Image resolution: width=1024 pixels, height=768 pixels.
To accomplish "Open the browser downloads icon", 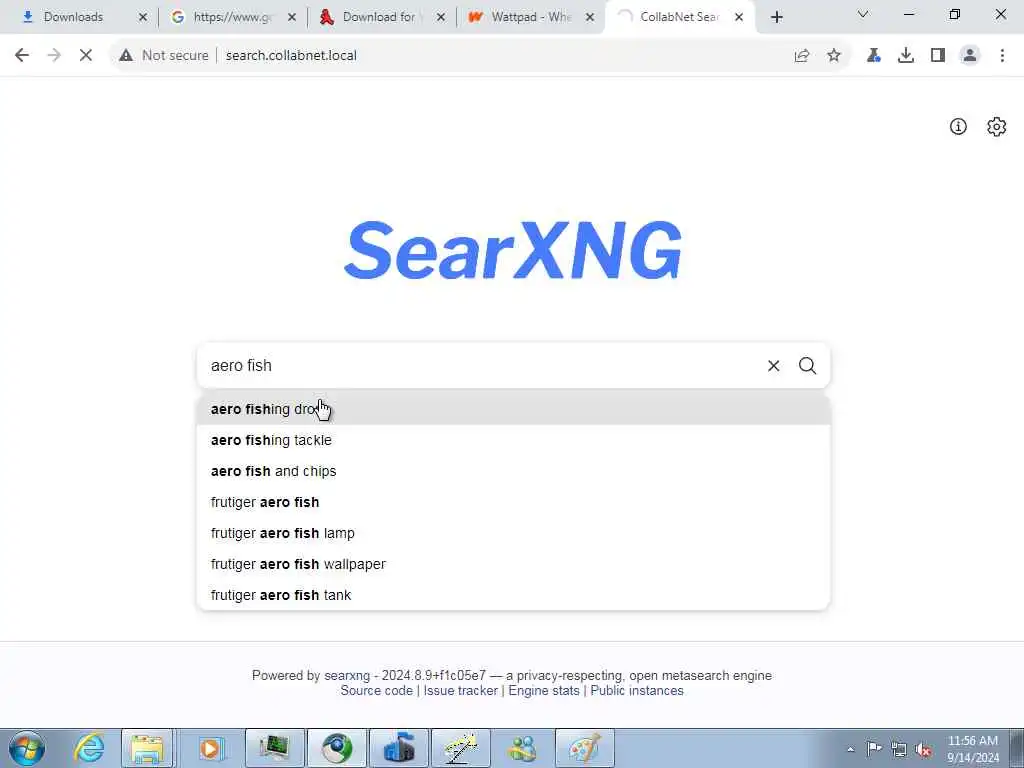I will (x=905, y=56).
